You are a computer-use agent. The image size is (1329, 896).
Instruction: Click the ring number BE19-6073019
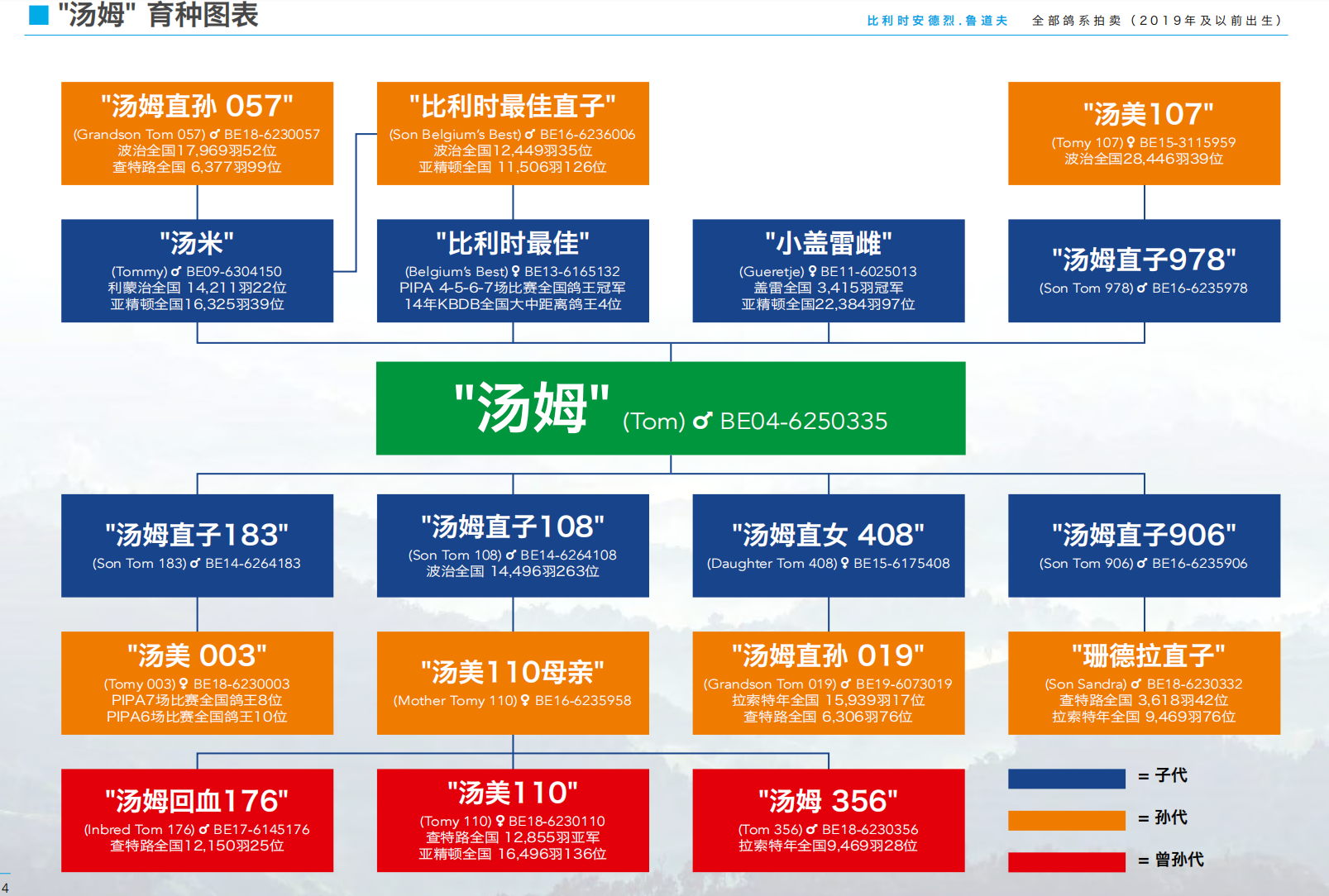point(904,684)
